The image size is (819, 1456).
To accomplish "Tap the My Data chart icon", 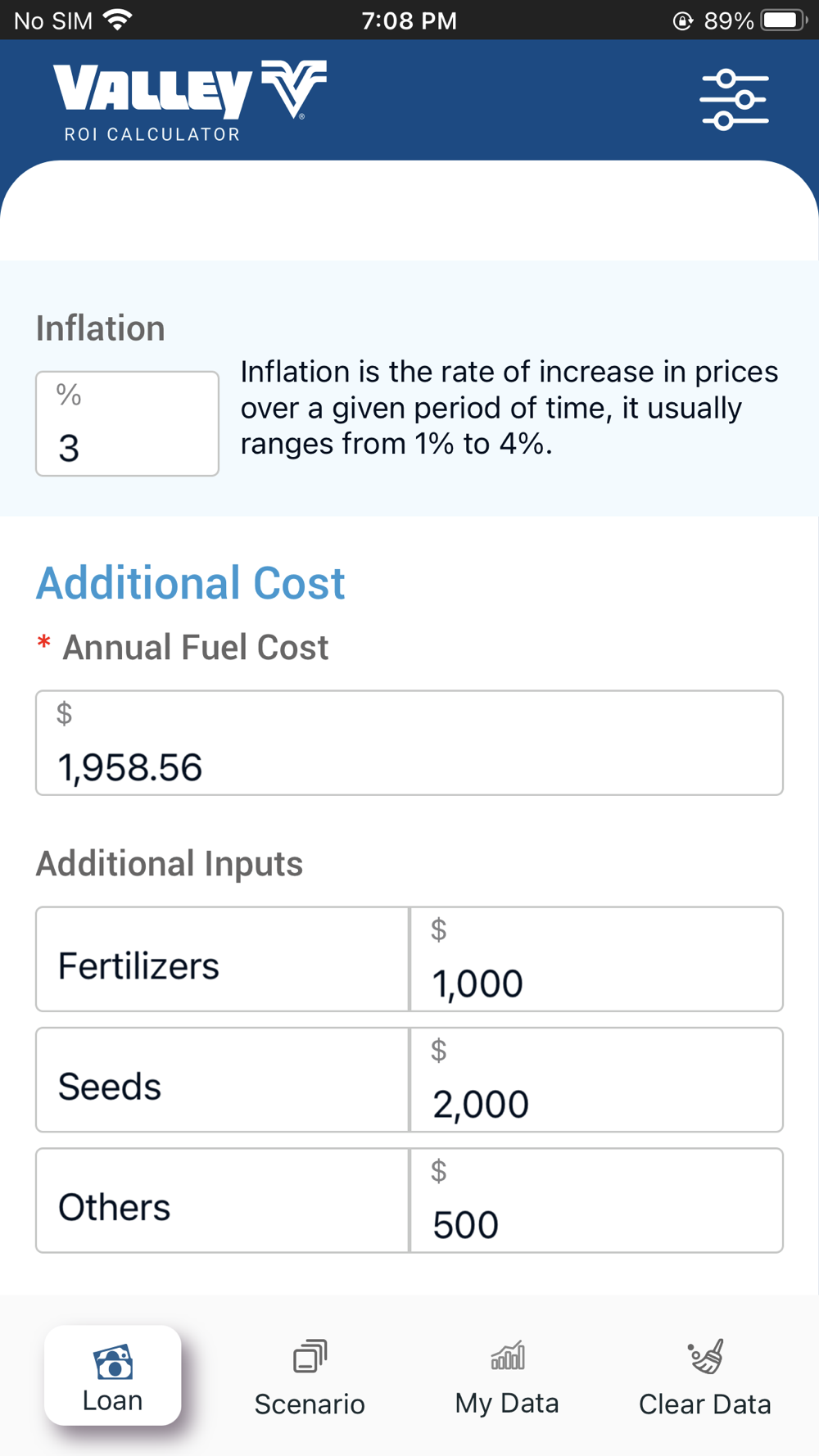I will pos(507,1356).
